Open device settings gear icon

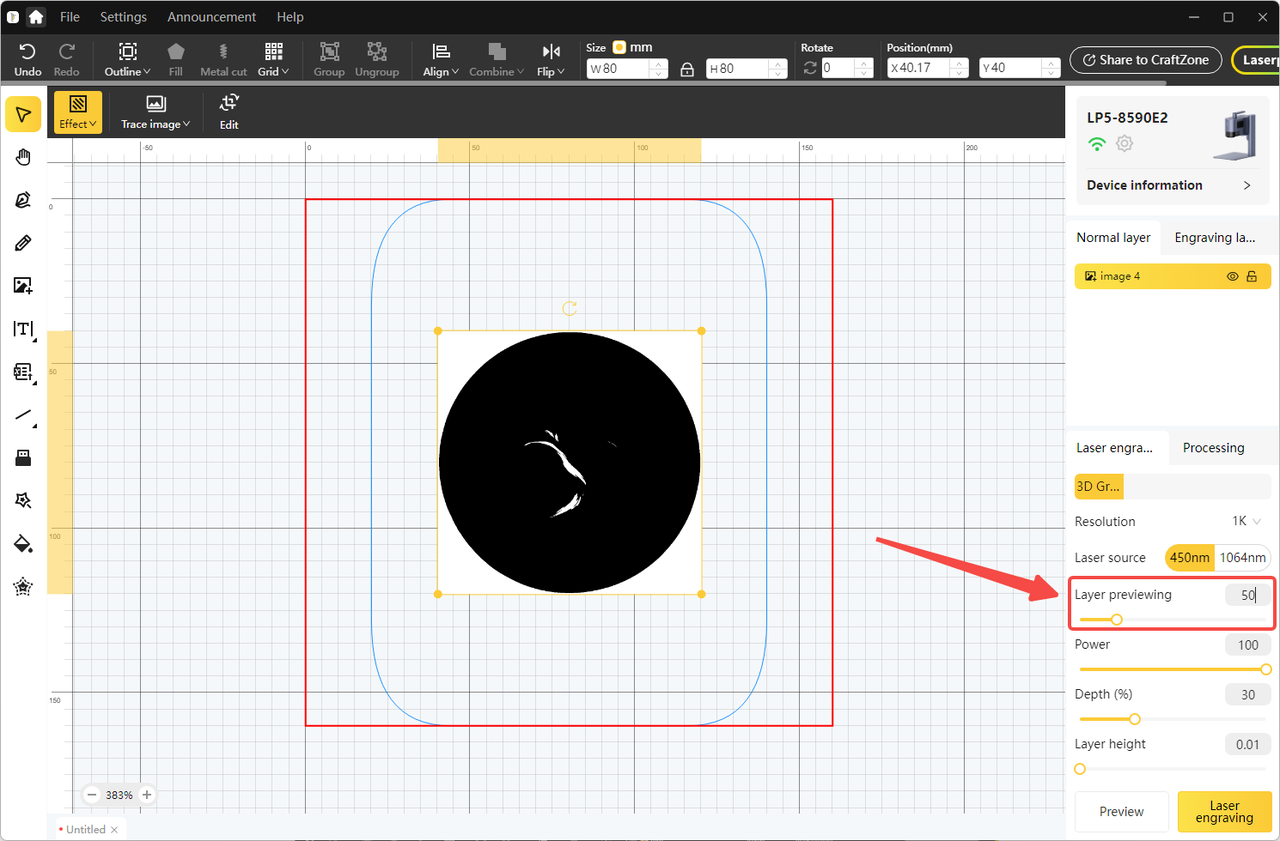pos(1125,144)
